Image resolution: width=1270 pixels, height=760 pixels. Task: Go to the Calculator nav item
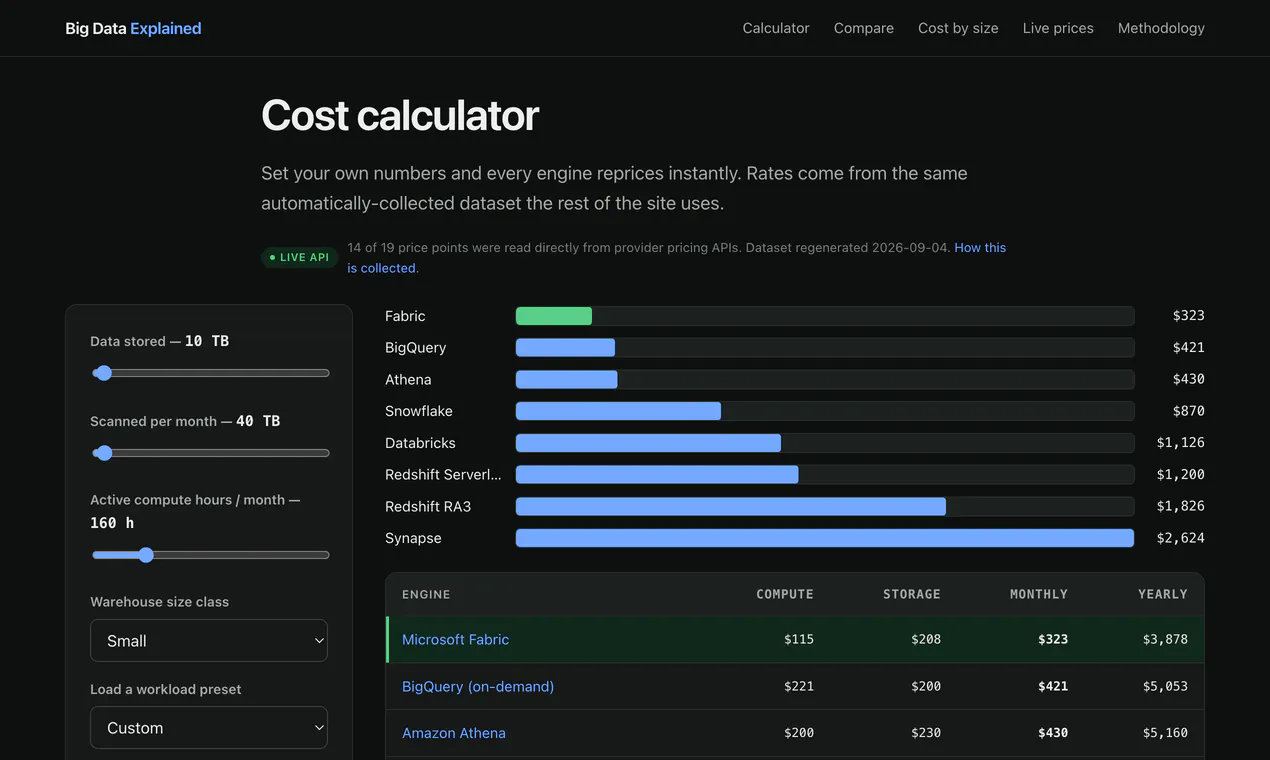(776, 28)
